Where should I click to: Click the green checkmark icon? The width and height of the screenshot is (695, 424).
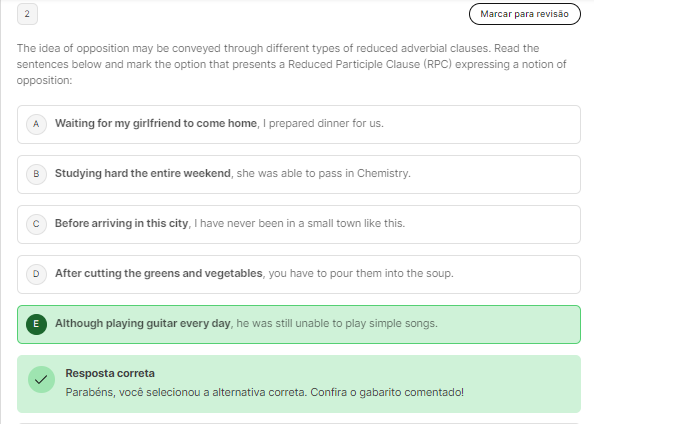click(x=41, y=381)
